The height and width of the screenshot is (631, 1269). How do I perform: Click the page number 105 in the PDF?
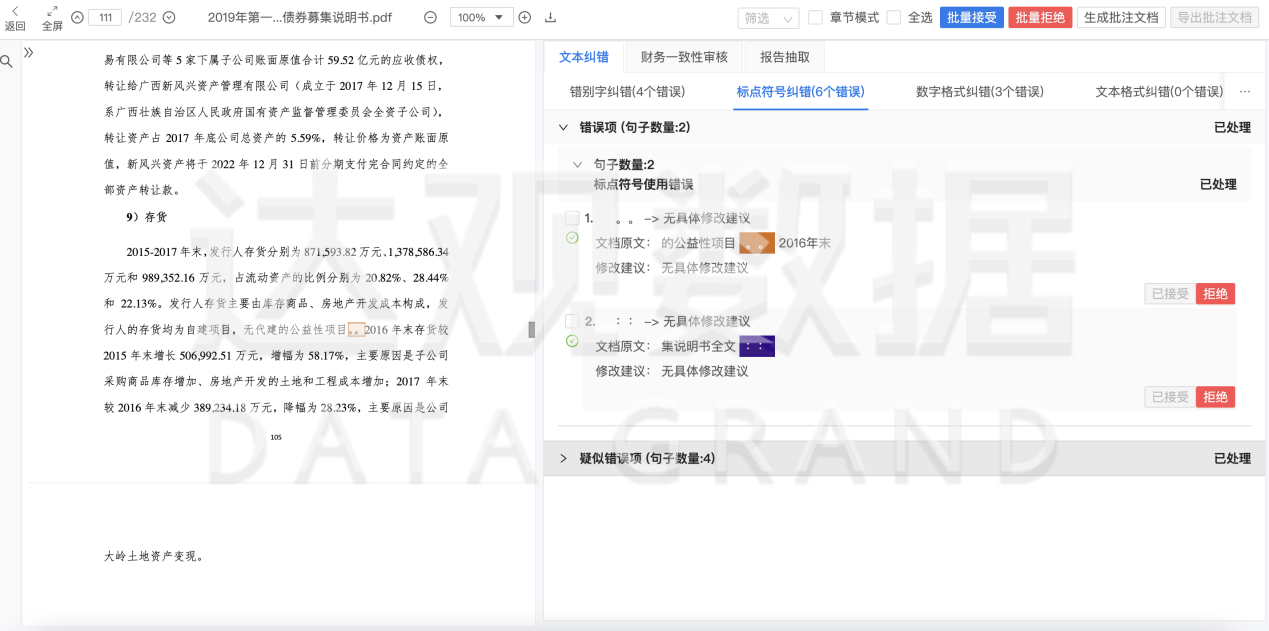[x=276, y=437]
